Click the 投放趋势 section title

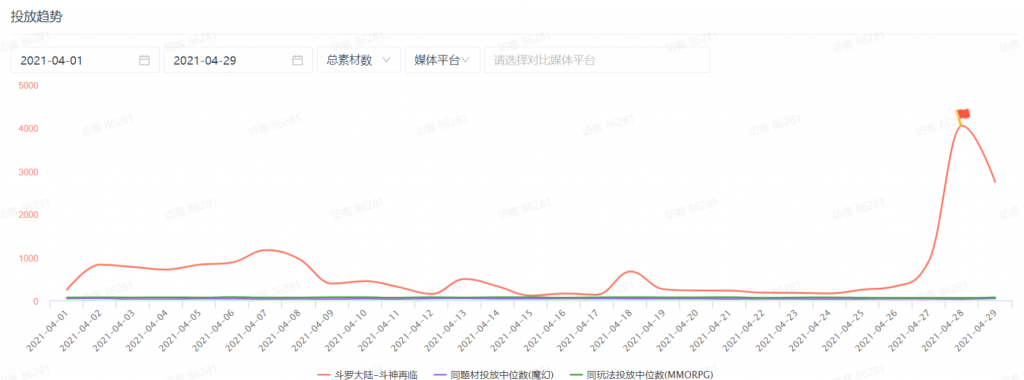(37, 17)
